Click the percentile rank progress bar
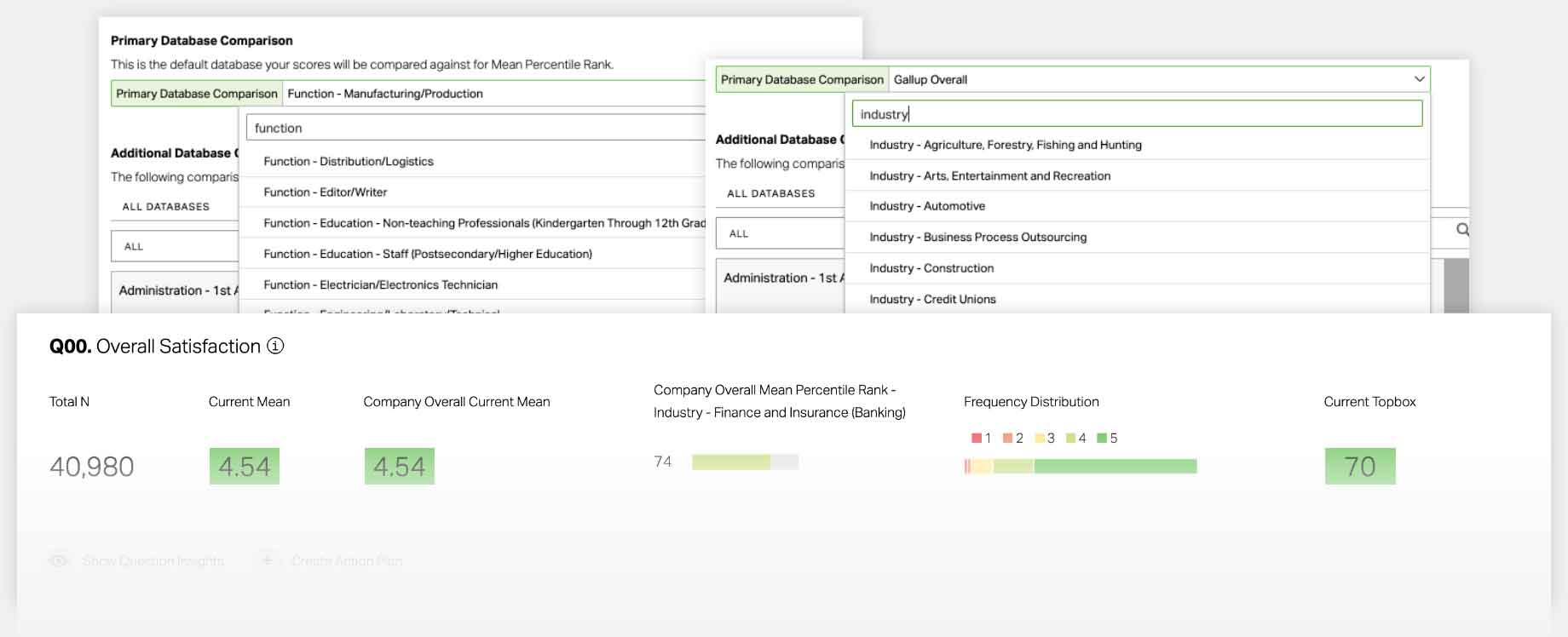 pos(744,462)
